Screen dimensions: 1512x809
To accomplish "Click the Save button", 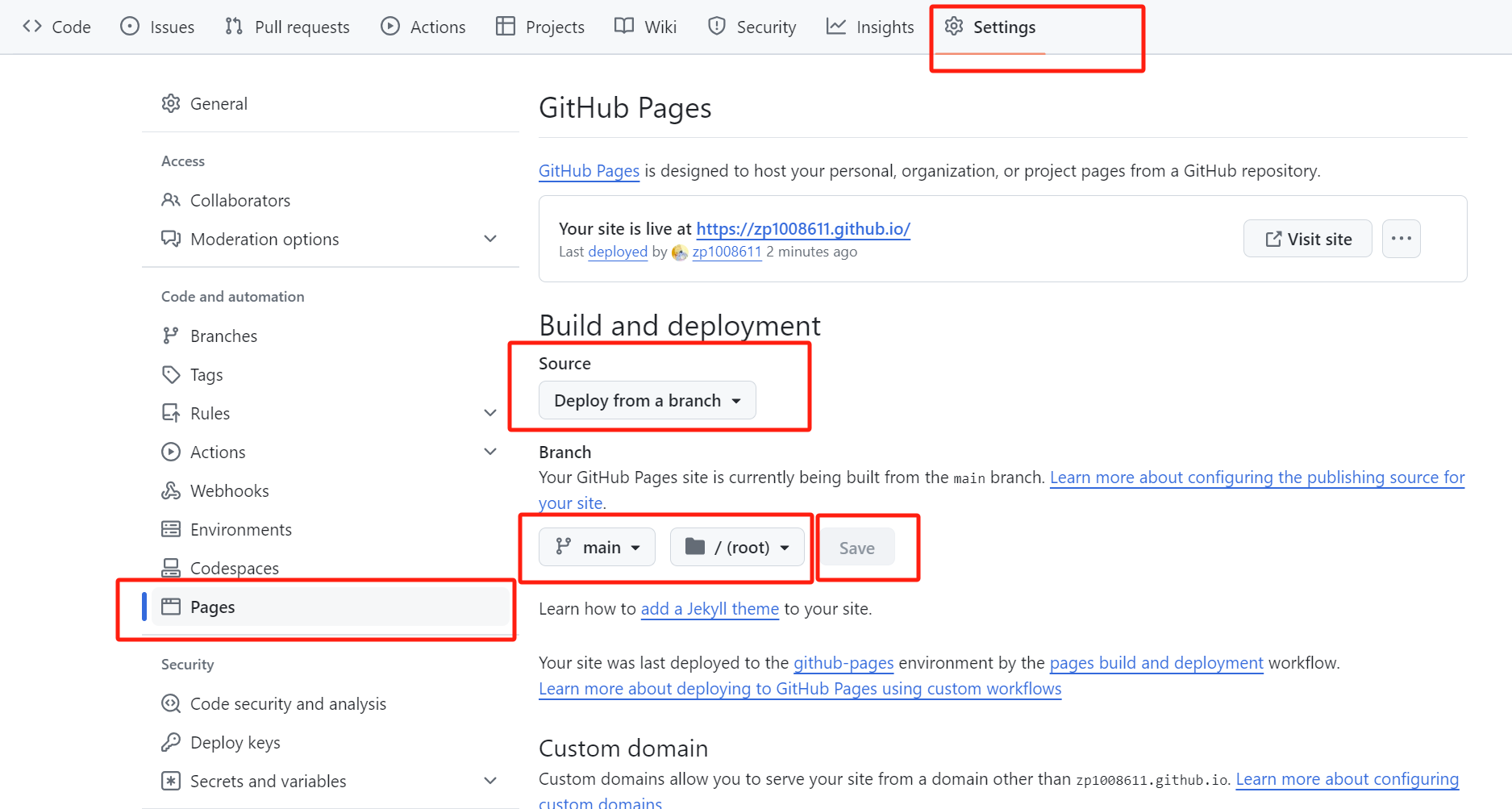I will pyautogui.click(x=857, y=548).
